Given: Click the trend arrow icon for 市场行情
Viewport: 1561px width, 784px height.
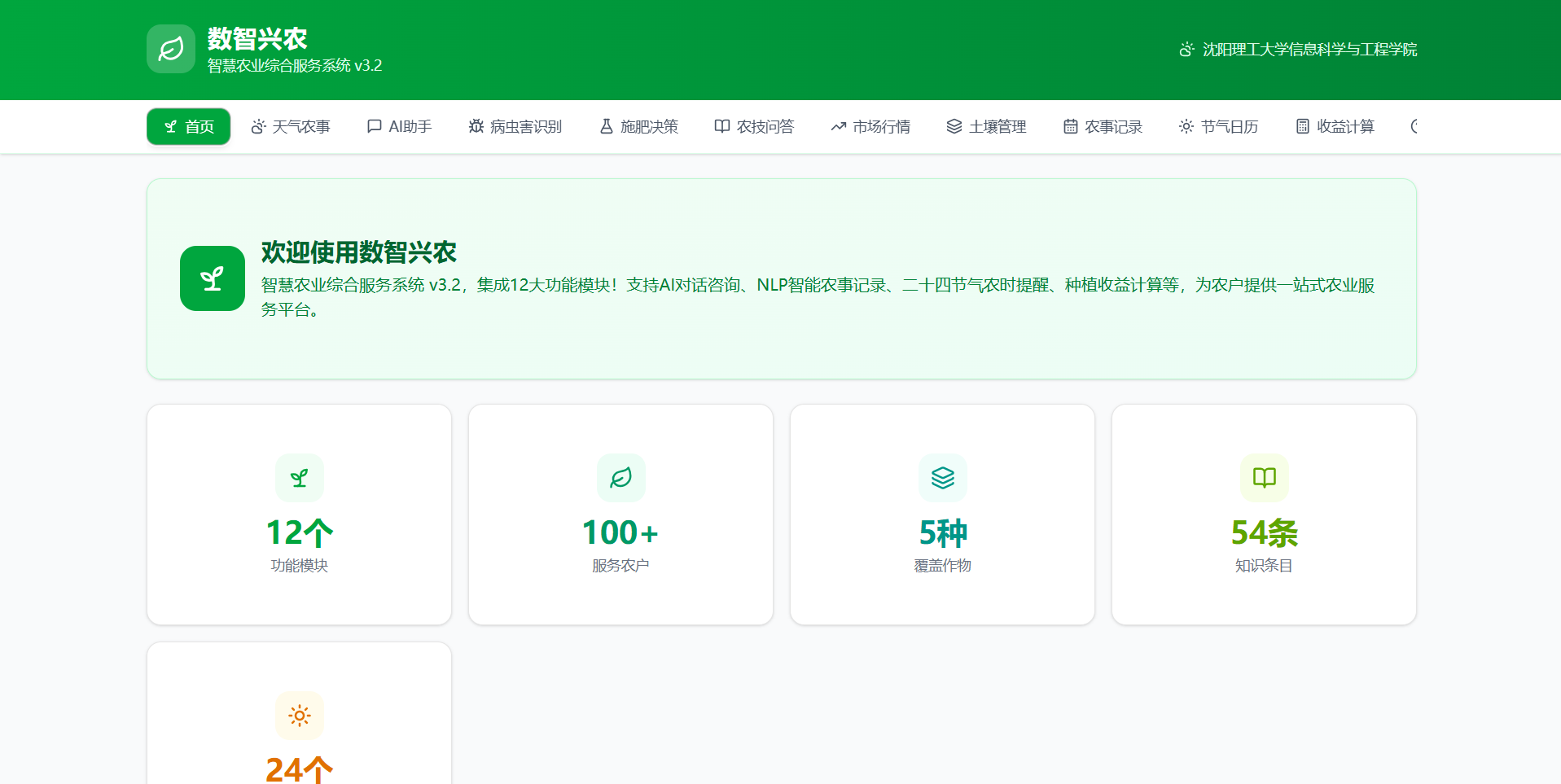Looking at the screenshot, I should coord(839,126).
